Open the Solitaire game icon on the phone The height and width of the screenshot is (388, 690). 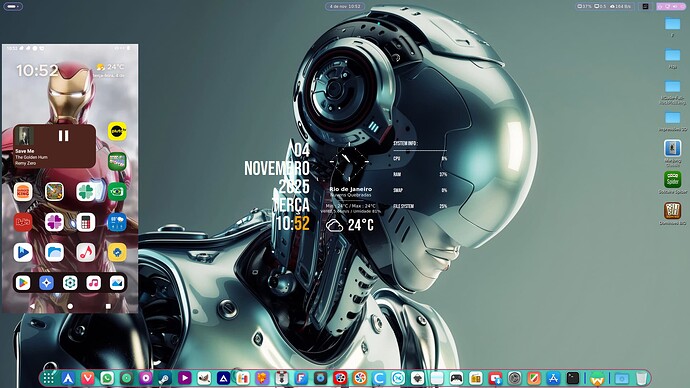[x=117, y=161]
